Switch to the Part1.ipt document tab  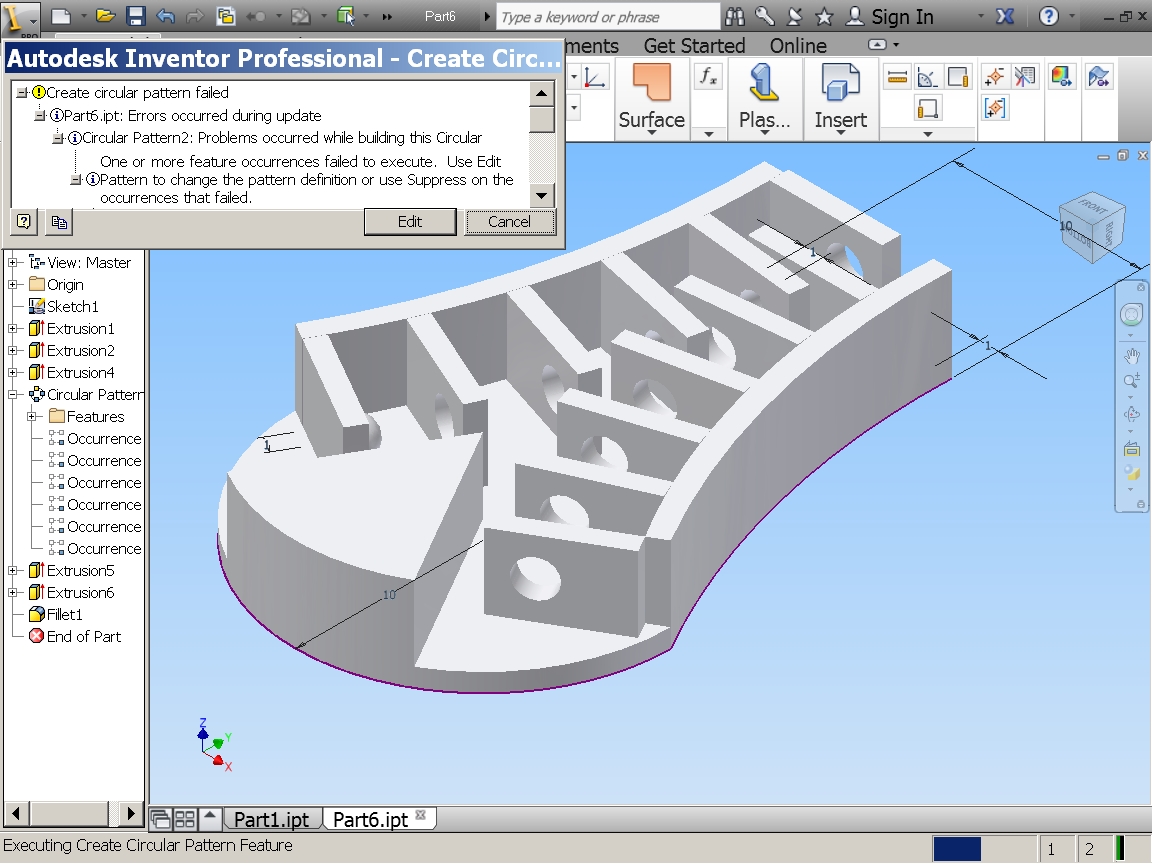point(271,819)
